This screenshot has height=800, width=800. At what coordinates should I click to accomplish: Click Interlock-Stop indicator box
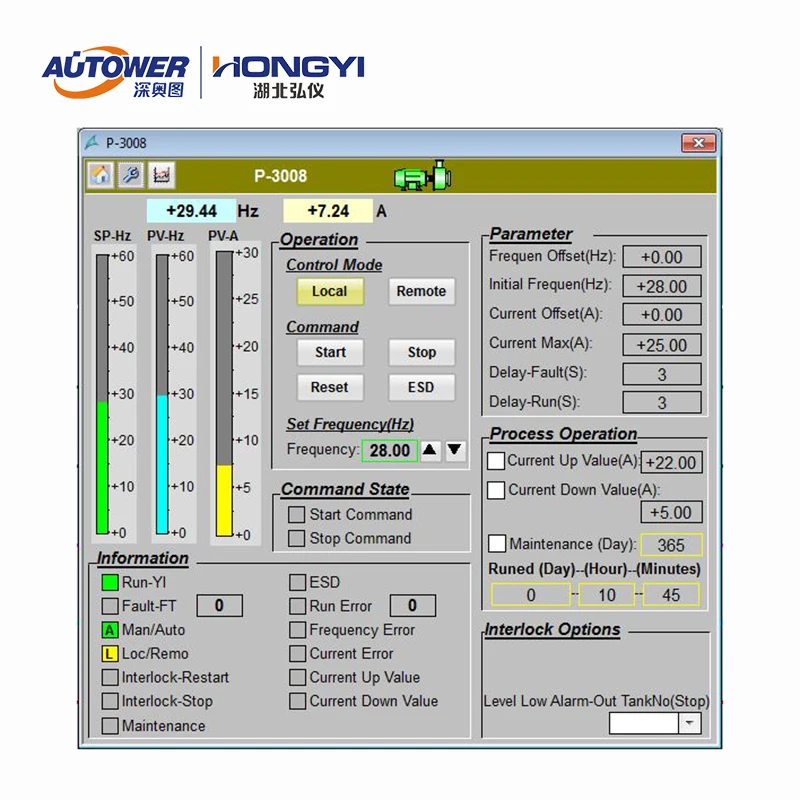[110, 702]
